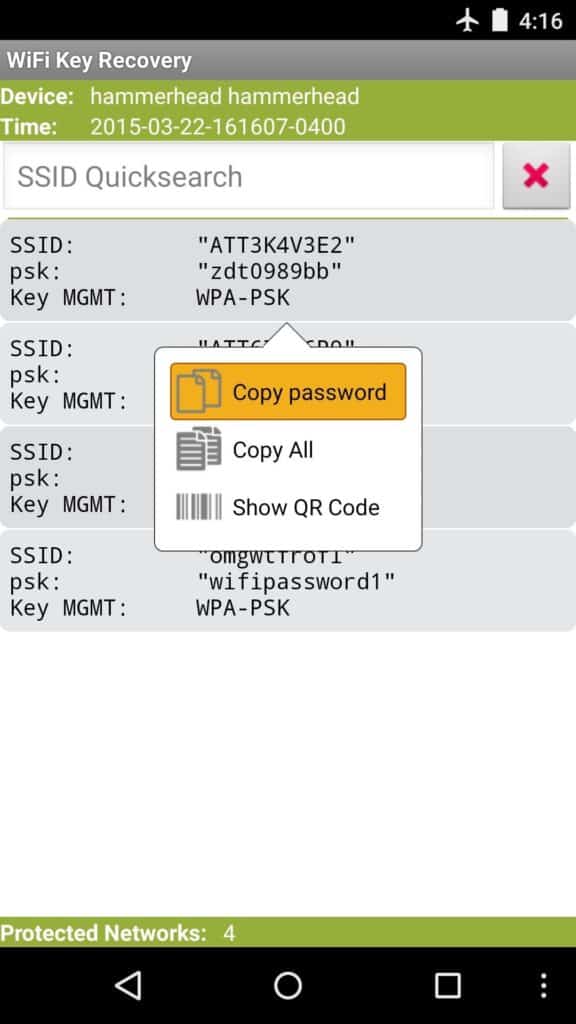Viewport: 576px width, 1024px height.
Task: Tap the battery status icon
Action: pos(500,20)
